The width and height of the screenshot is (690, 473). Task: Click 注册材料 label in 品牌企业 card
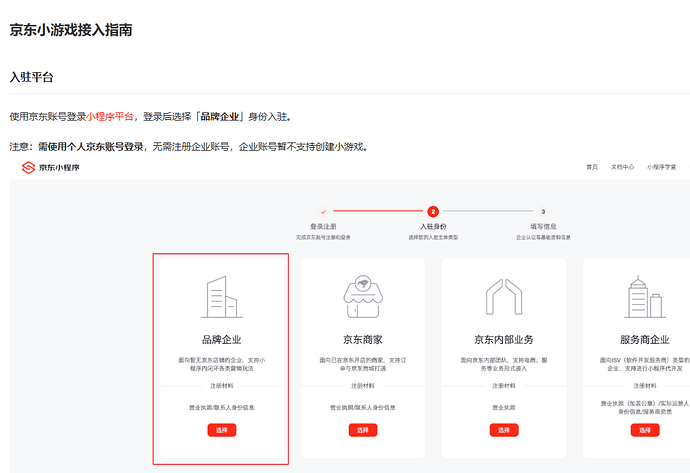(x=222, y=386)
